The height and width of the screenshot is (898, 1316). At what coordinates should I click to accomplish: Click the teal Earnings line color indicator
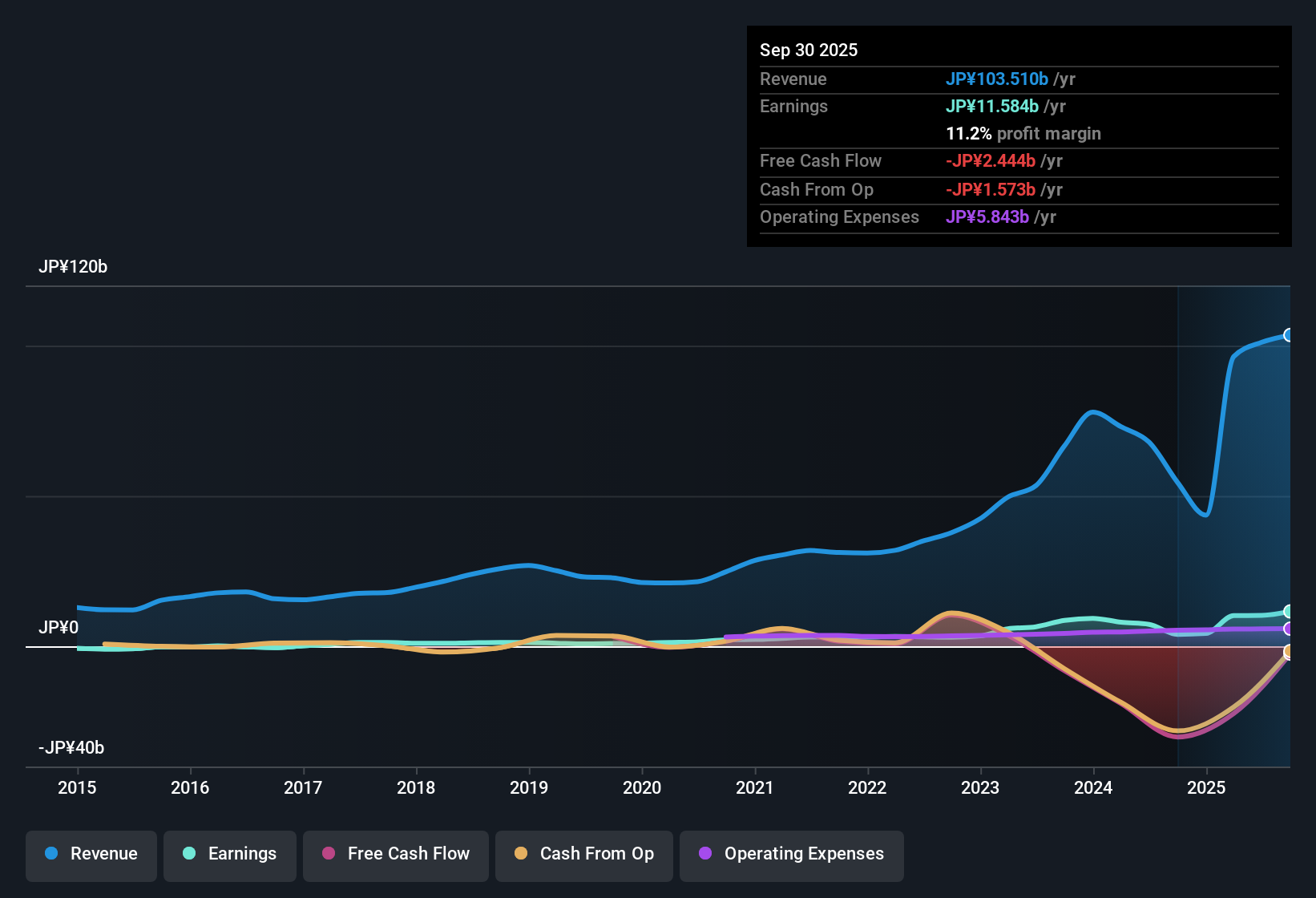coord(189,854)
